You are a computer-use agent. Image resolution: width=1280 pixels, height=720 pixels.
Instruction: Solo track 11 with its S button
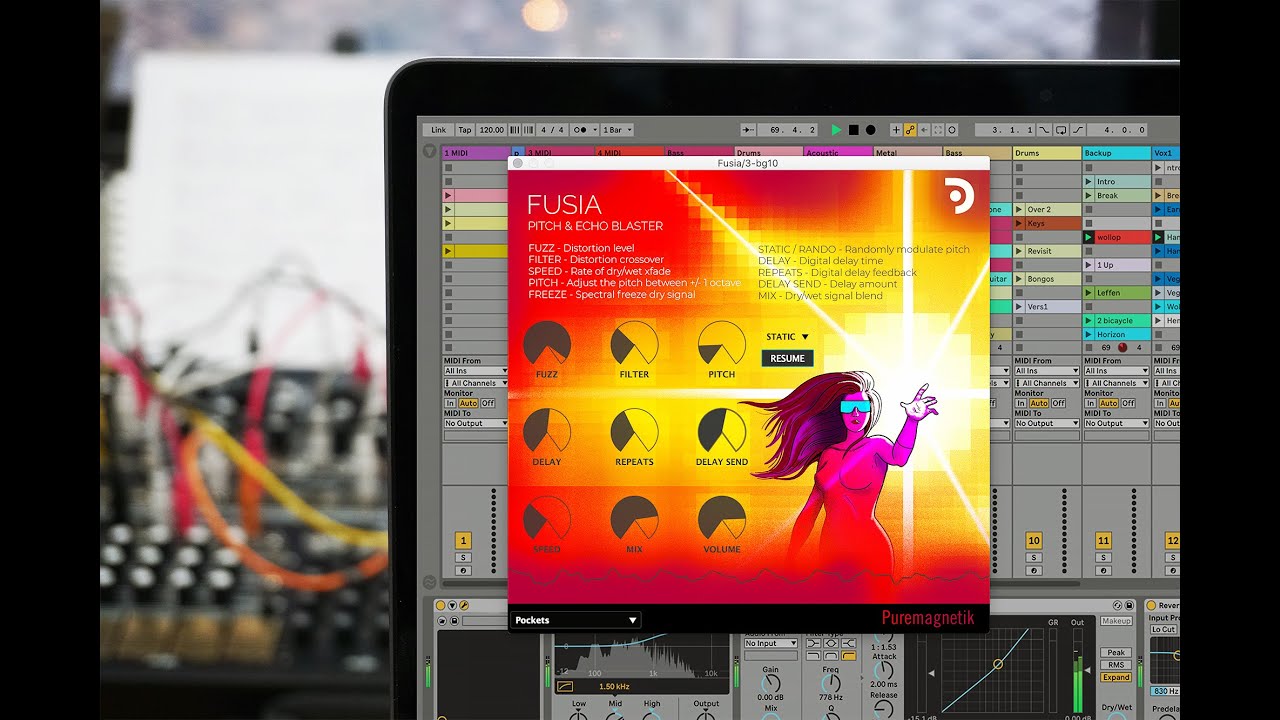1103,557
